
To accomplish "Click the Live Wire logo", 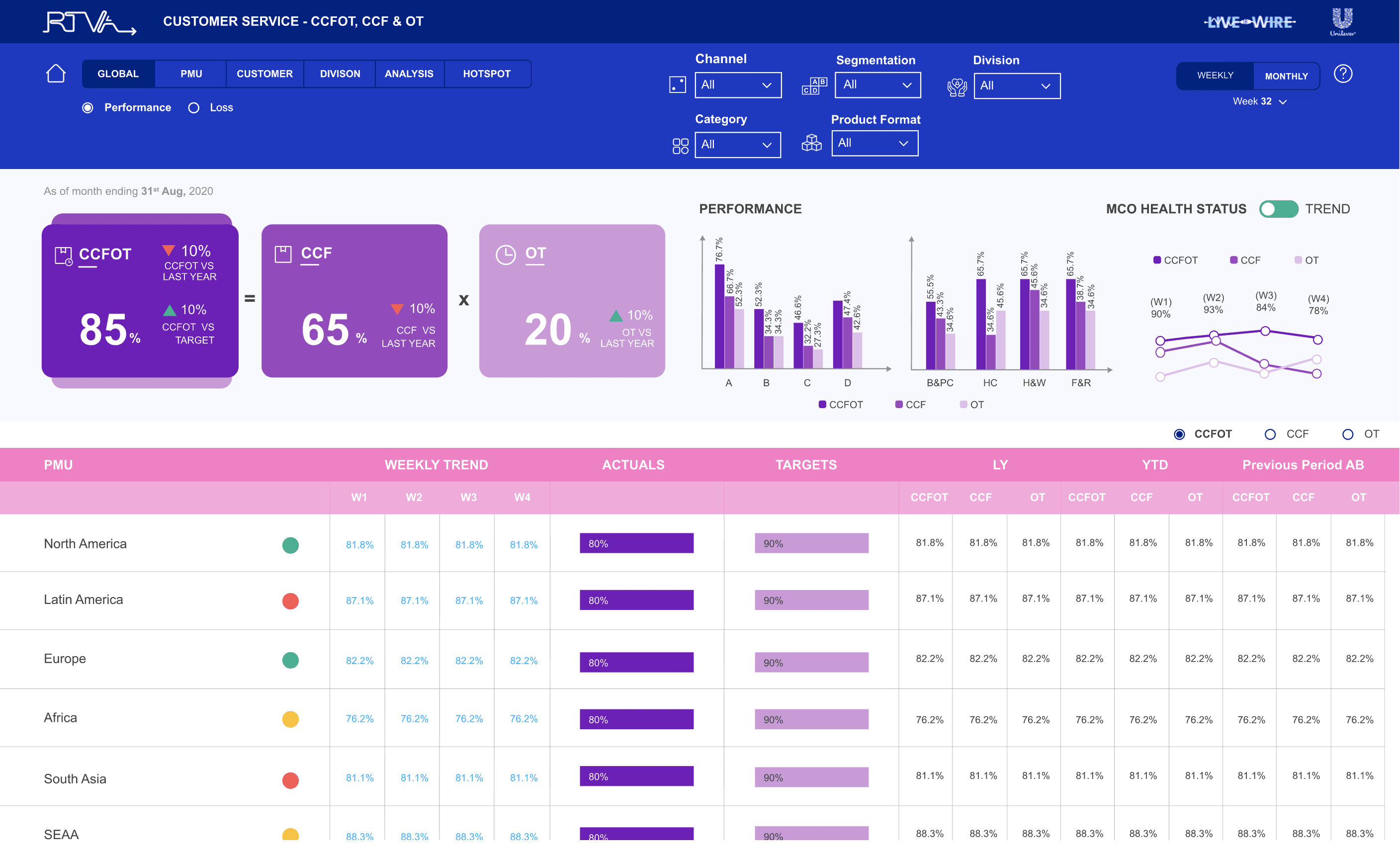I will (x=1249, y=22).
